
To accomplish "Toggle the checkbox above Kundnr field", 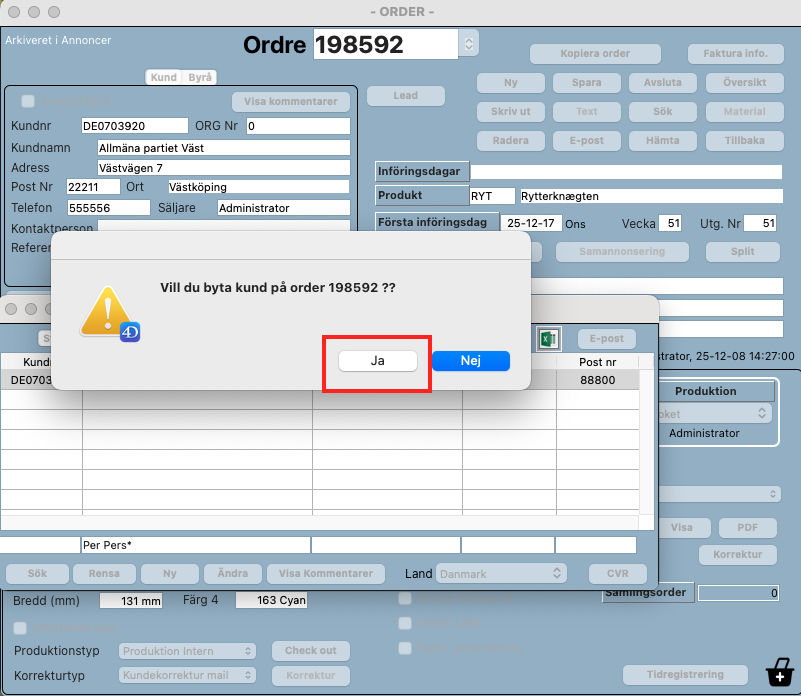I will coord(28,101).
